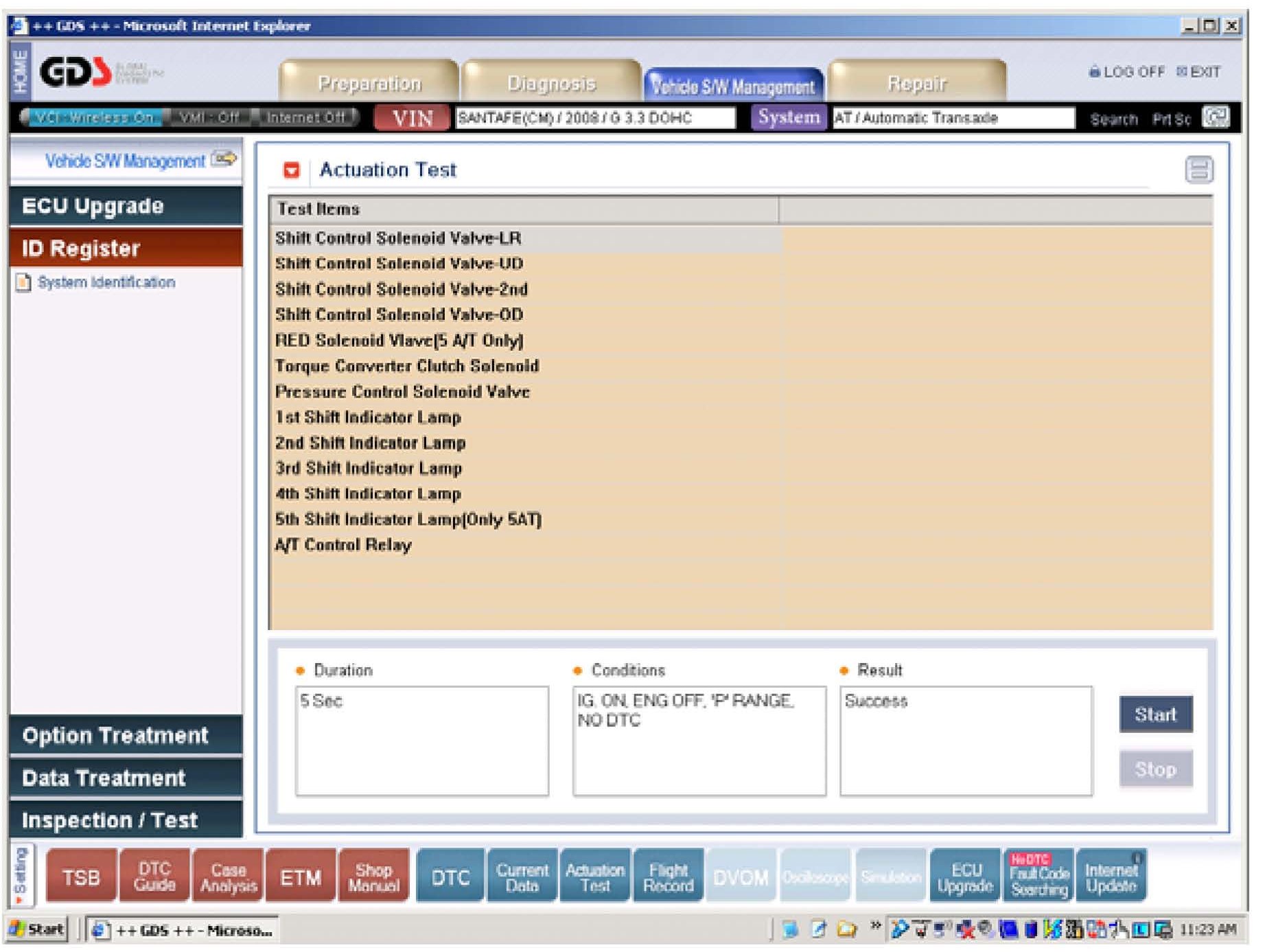Click the Windows Start button
This screenshot has width=1265, height=952.
pos(38,929)
